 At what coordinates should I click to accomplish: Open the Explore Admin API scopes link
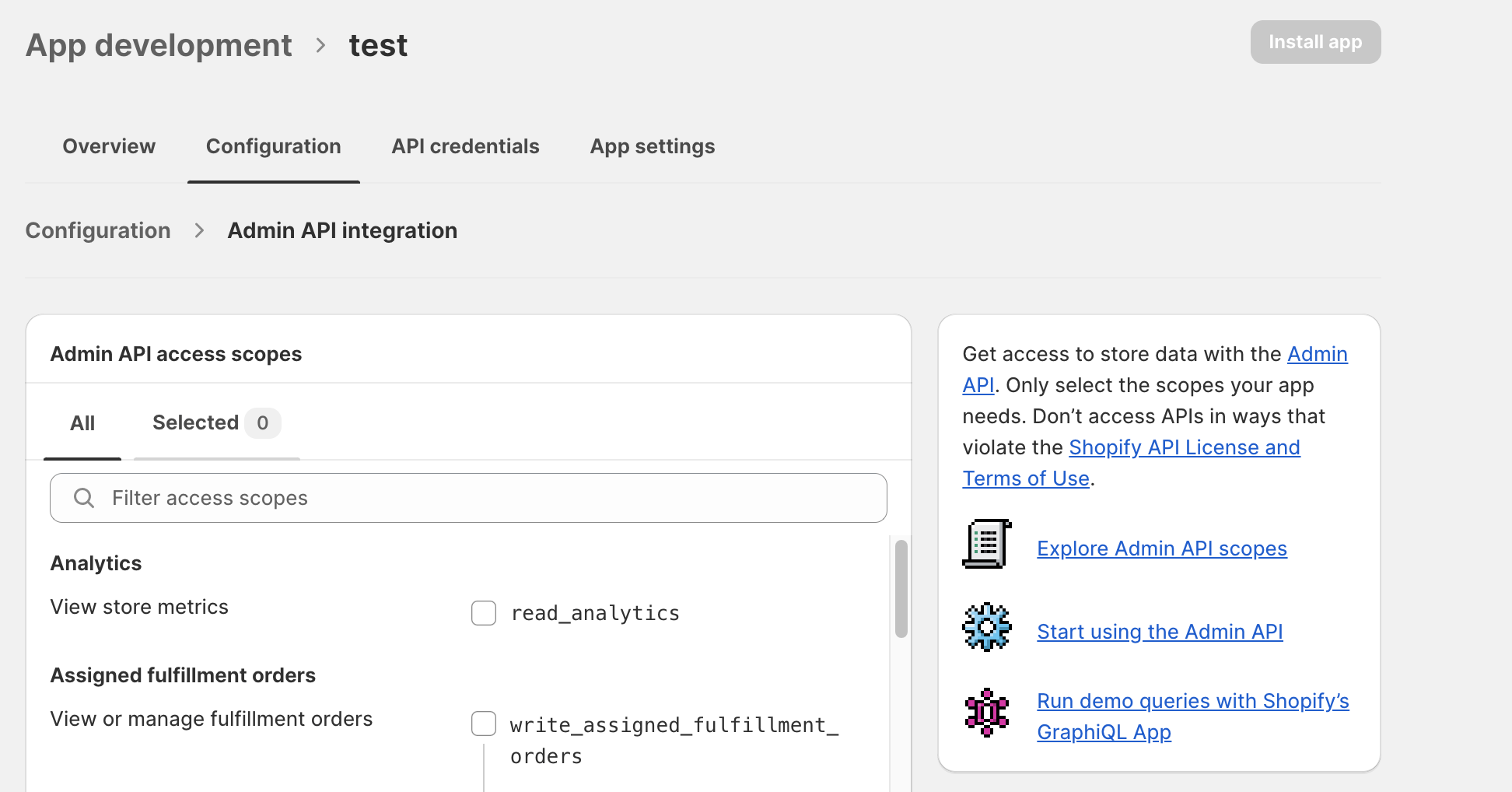pos(1162,548)
